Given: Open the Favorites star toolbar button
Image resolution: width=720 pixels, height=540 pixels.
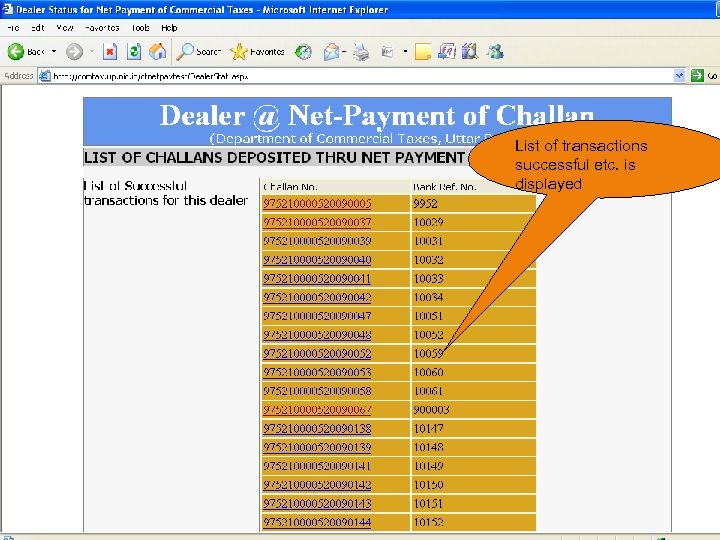Looking at the screenshot, I should click(x=257, y=51).
